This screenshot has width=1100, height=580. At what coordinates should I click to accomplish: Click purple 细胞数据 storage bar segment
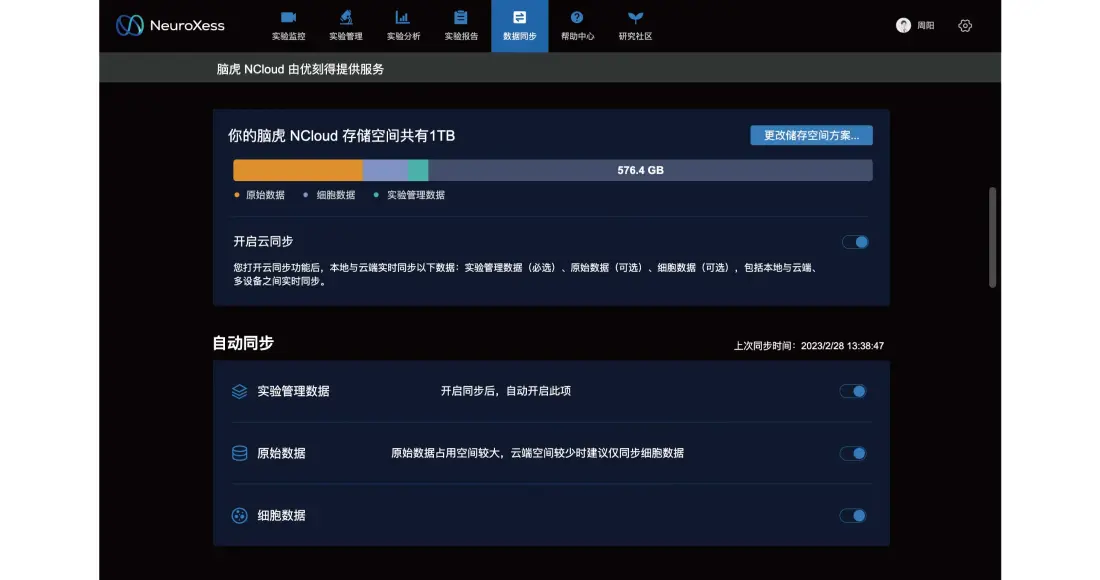(385, 170)
